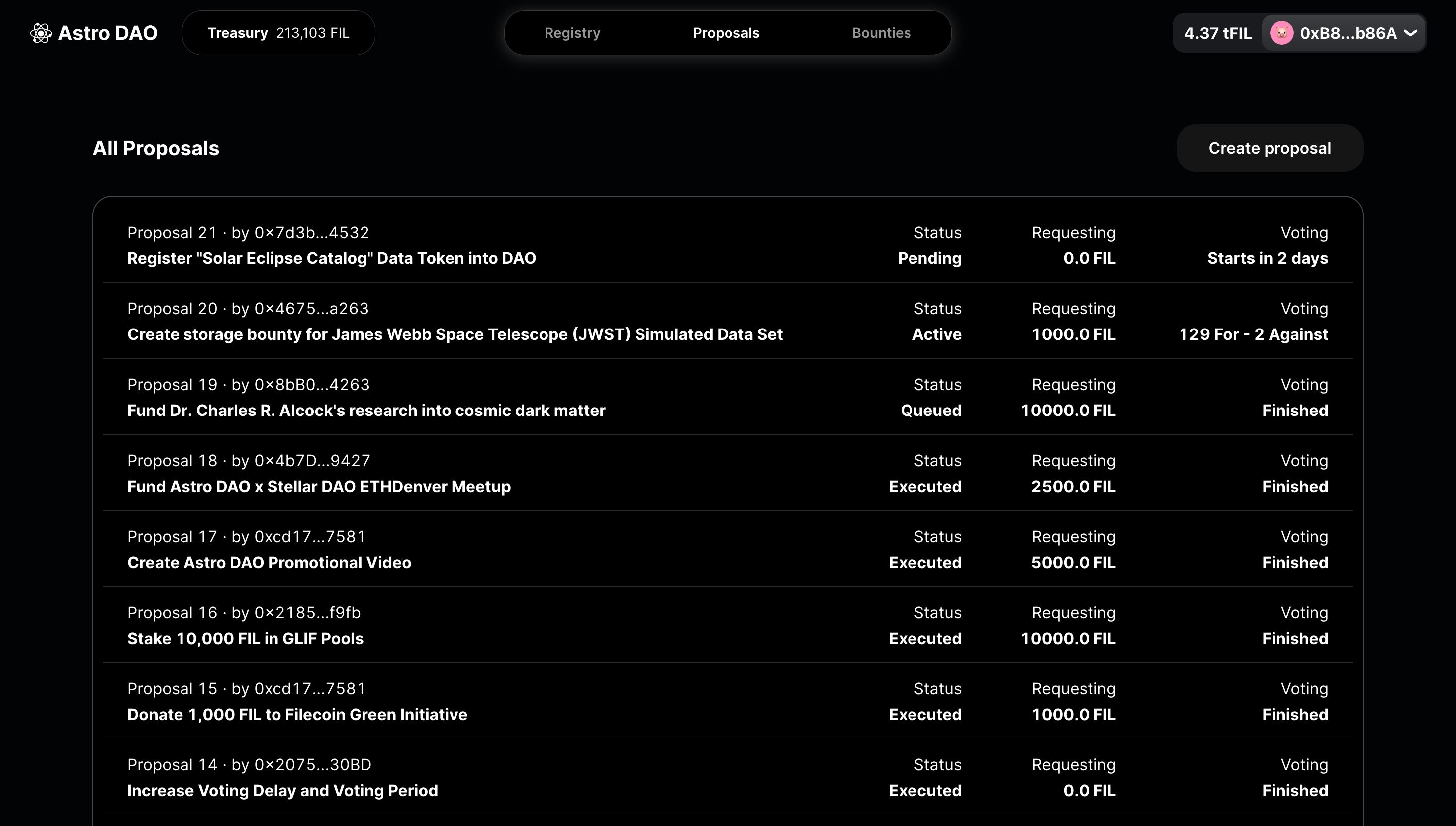
Task: Click Finished voting label of Proposal 16
Action: pos(1295,639)
